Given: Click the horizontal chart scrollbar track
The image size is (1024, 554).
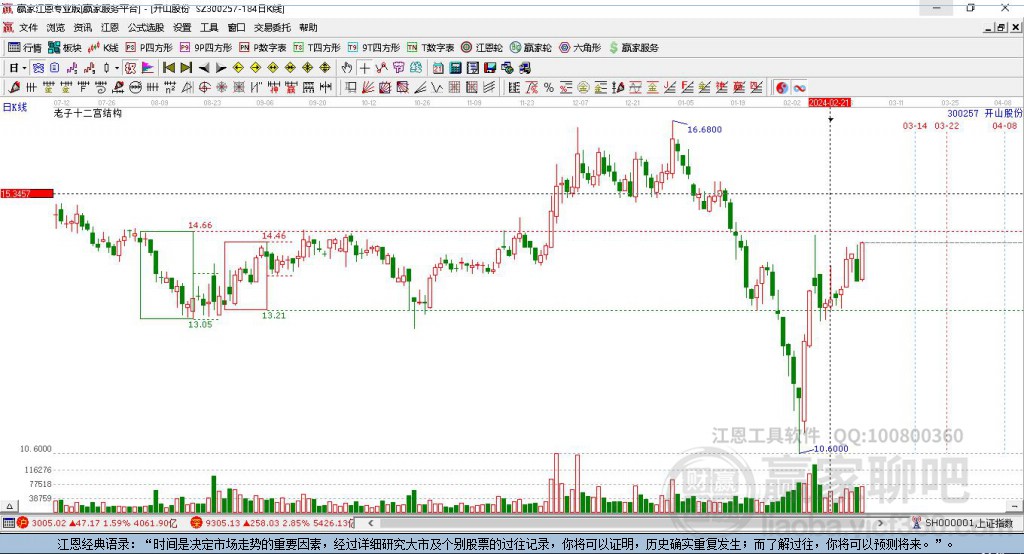Looking at the screenshot, I should tap(627, 523).
